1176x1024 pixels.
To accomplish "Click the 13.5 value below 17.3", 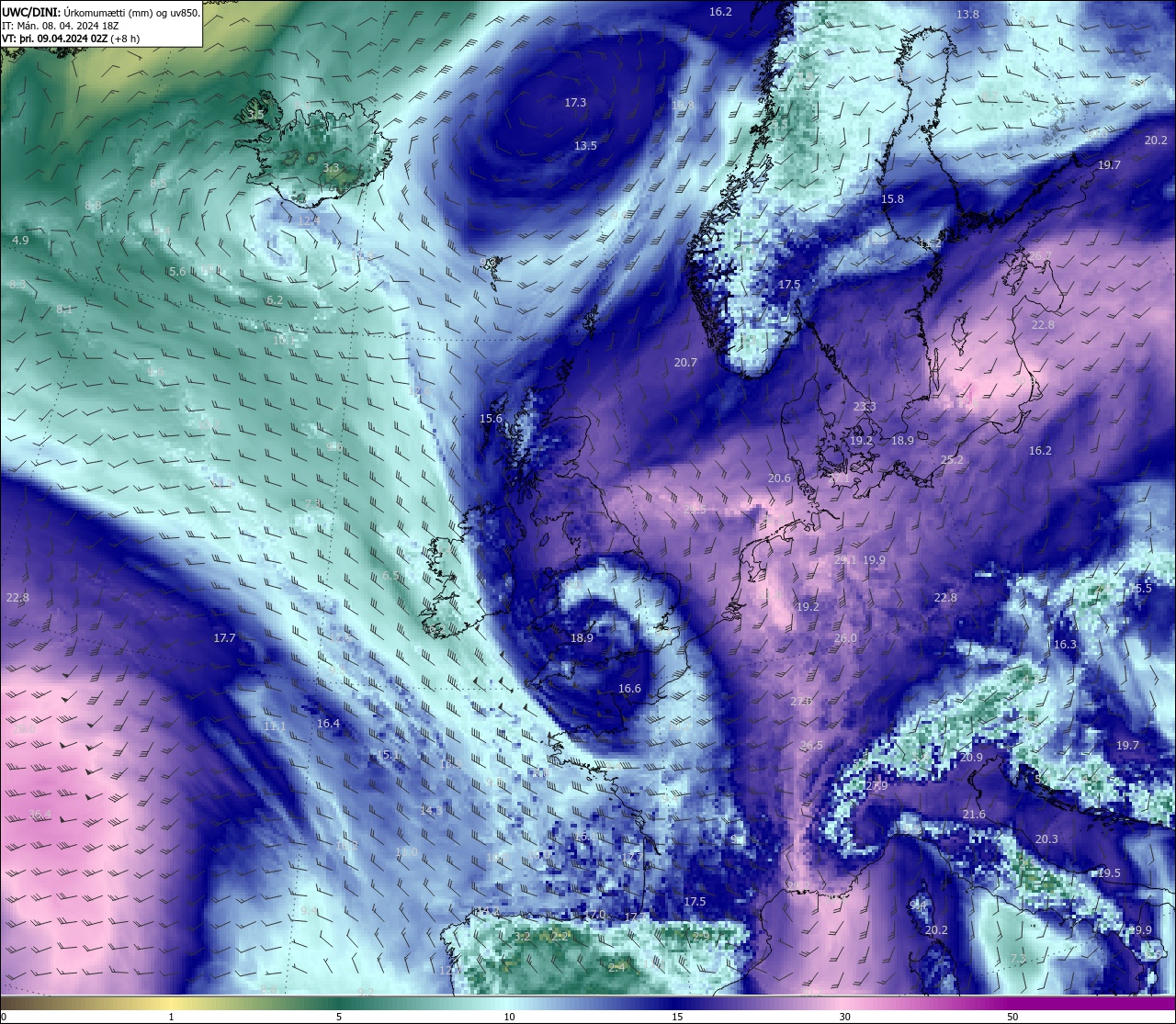I will 585,146.
